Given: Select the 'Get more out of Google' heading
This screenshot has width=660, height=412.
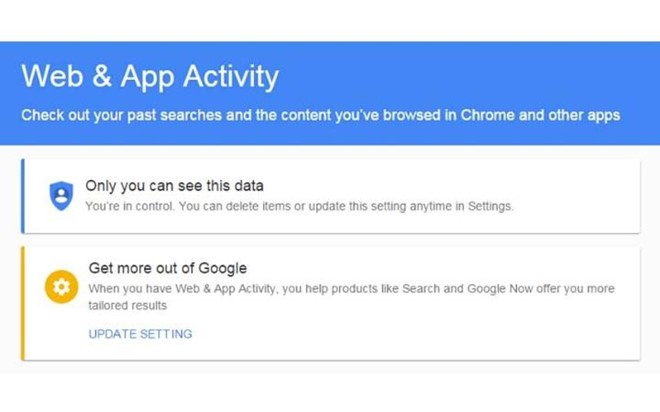Looking at the screenshot, I should [x=167, y=268].
